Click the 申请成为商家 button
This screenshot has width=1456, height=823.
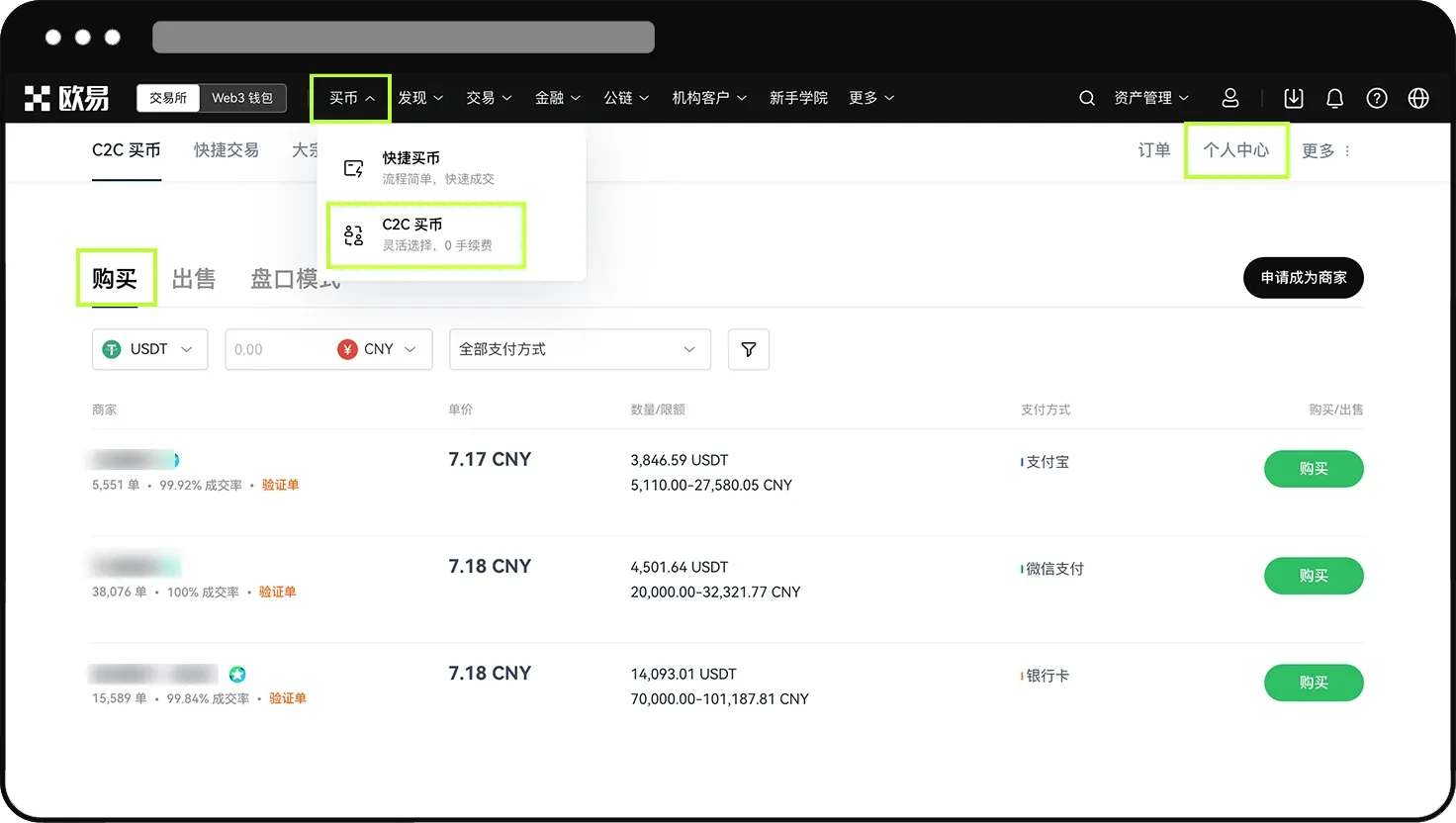[x=1303, y=278]
